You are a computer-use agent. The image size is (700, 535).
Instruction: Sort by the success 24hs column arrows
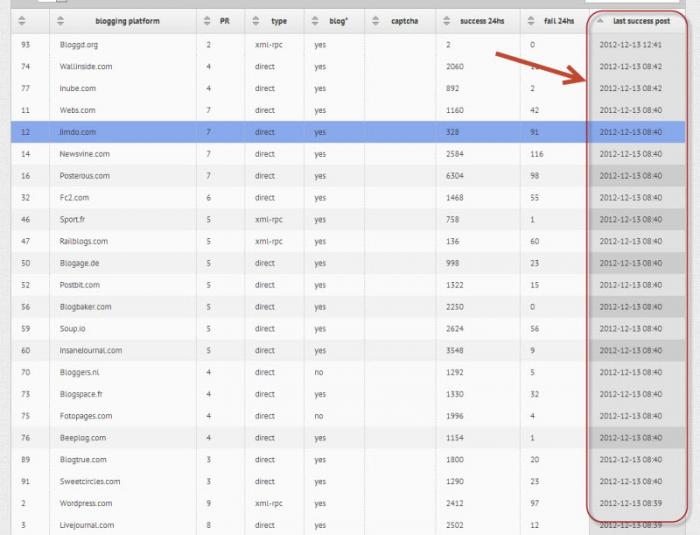(446, 21)
